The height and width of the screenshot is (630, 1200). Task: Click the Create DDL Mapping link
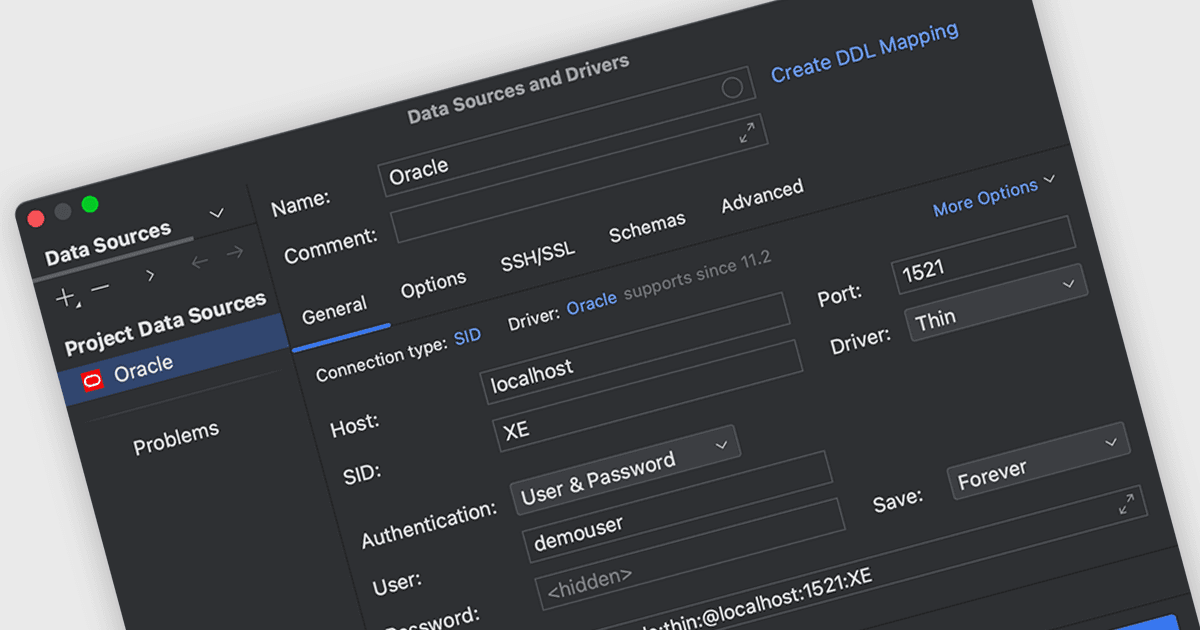(865, 52)
